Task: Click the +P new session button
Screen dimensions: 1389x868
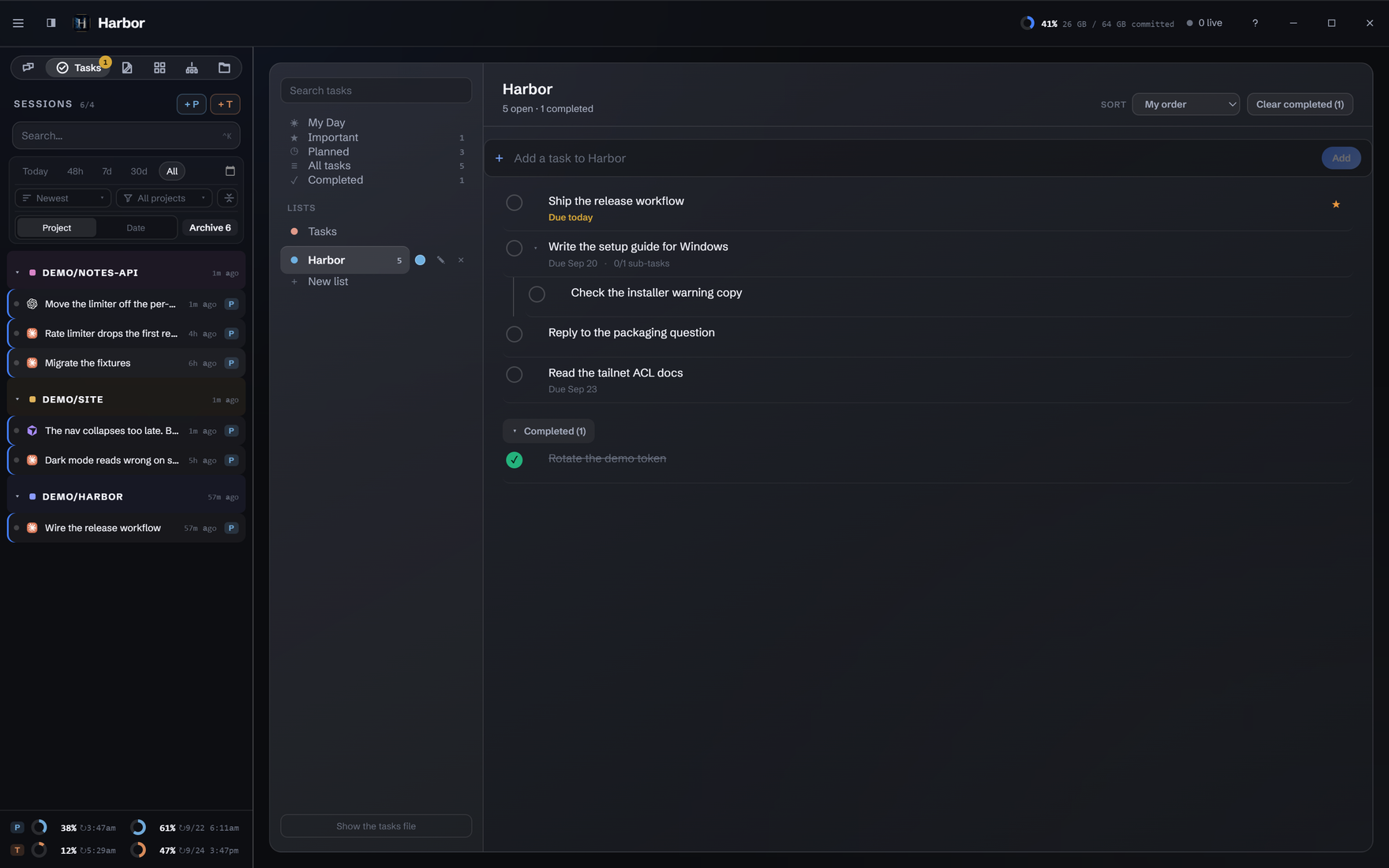Action: click(x=192, y=104)
